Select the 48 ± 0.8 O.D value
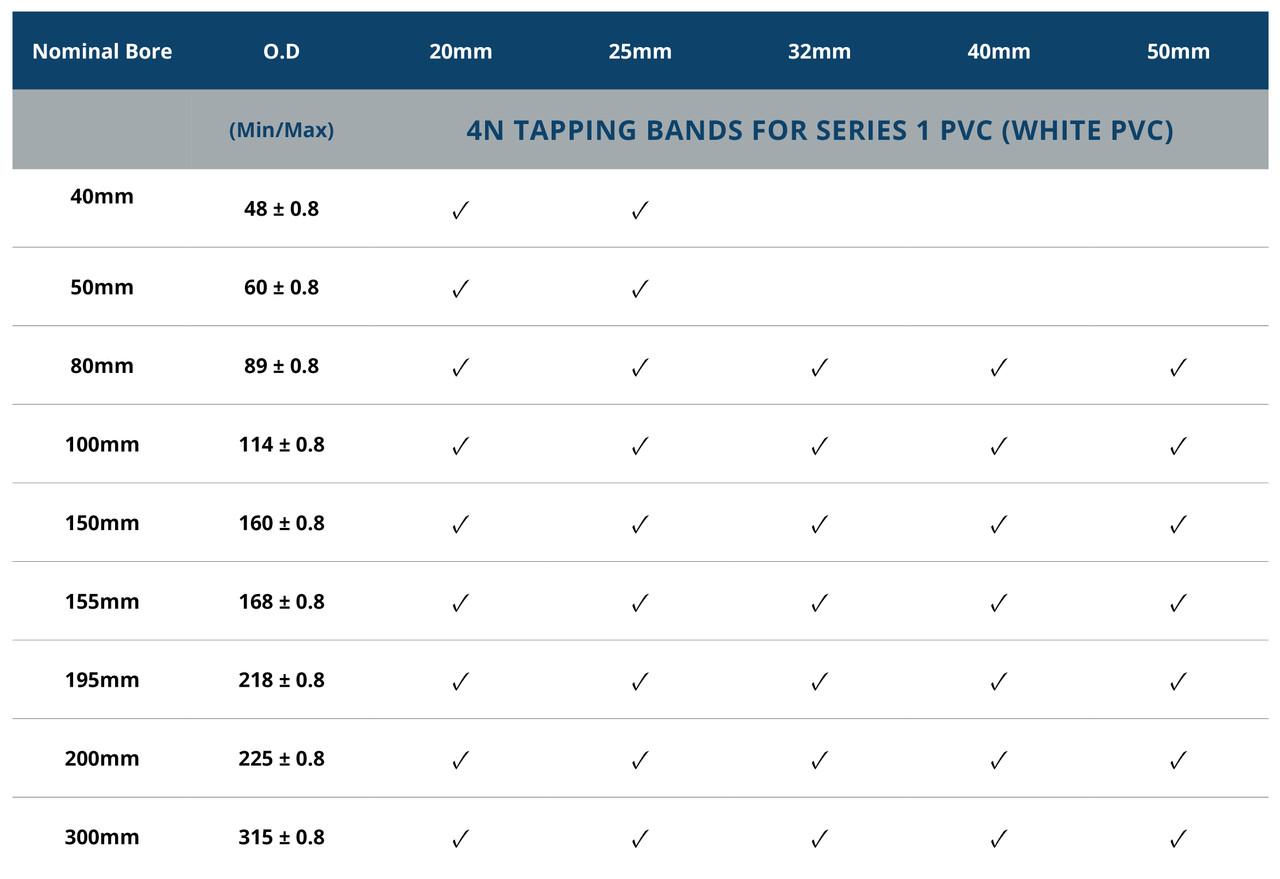Viewport: 1280px width, 879px height. point(281,210)
